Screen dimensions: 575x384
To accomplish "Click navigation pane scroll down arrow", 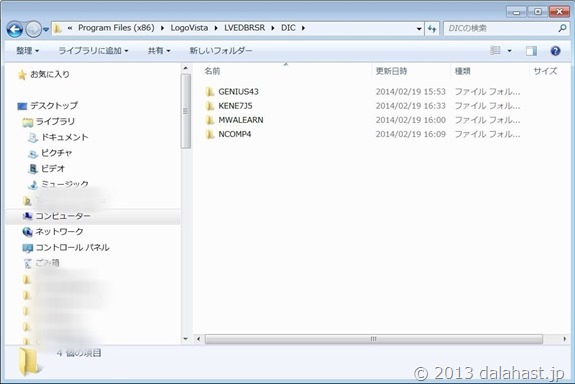I will [x=186, y=339].
